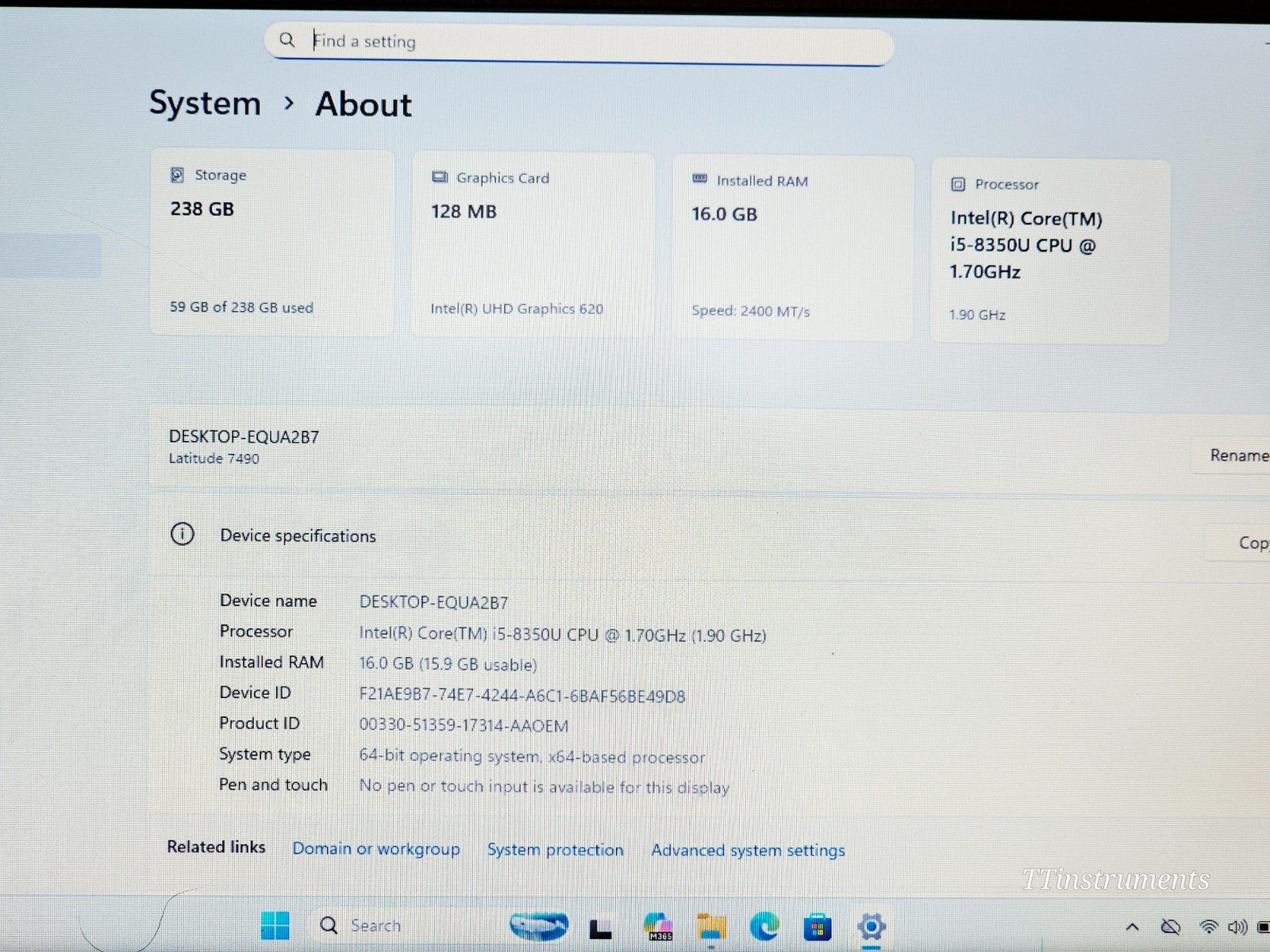Click the '64-bit operating system' system type value
Viewport: 1270px width, 952px height.
(x=532, y=756)
